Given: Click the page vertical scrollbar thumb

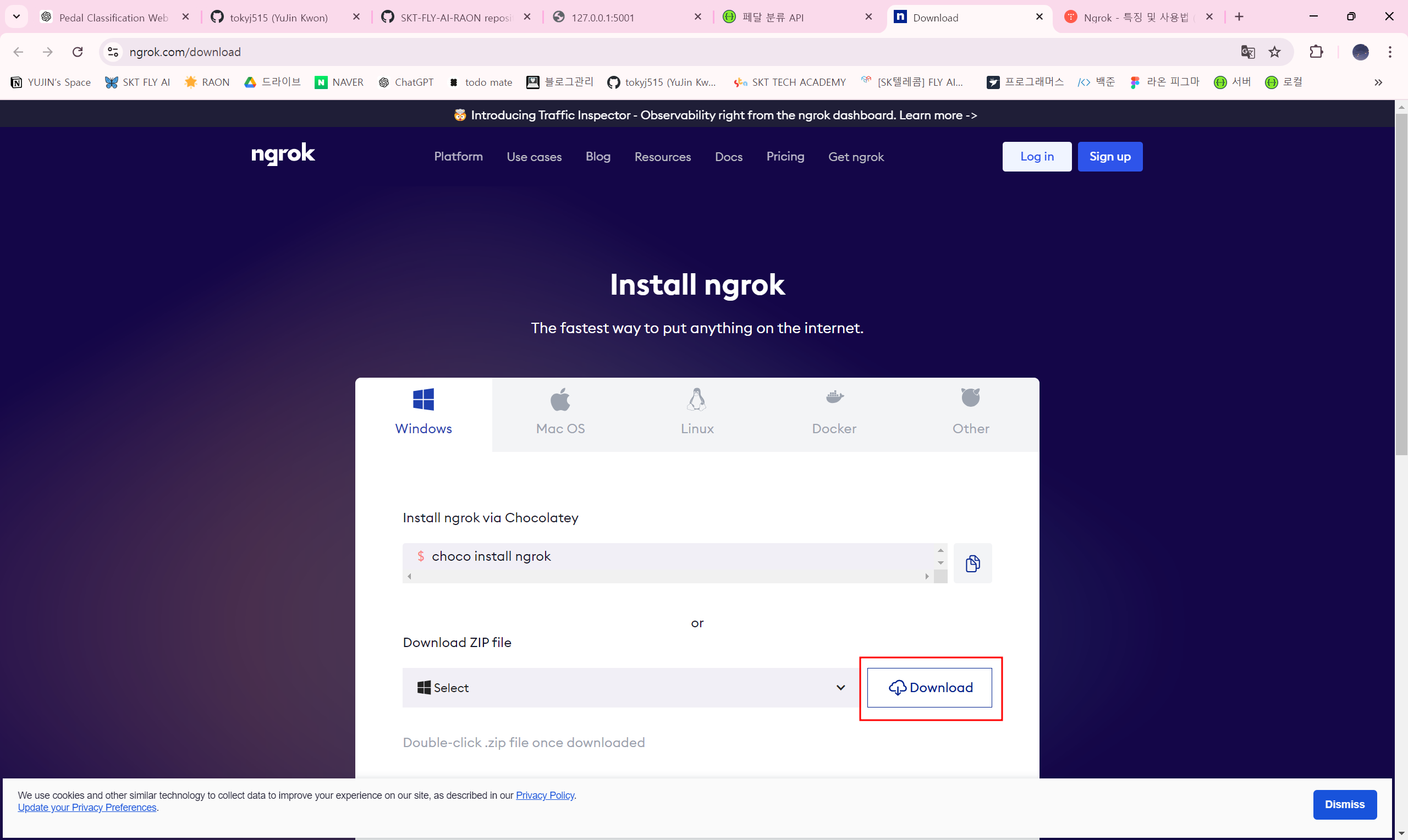Looking at the screenshot, I should (x=1401, y=283).
